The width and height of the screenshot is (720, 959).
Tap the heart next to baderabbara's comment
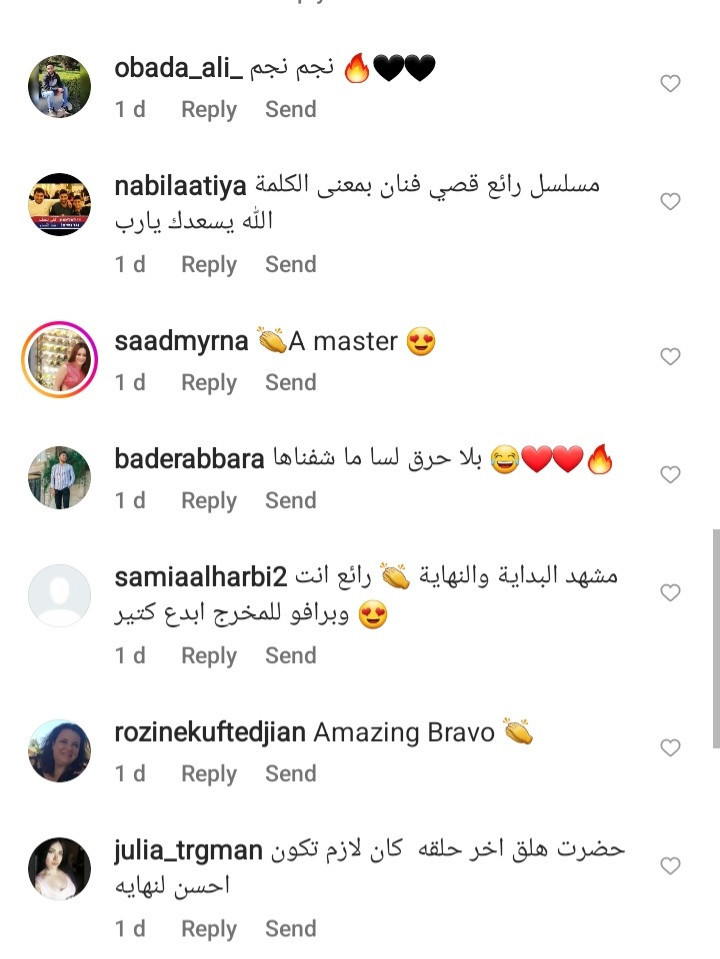[670, 474]
